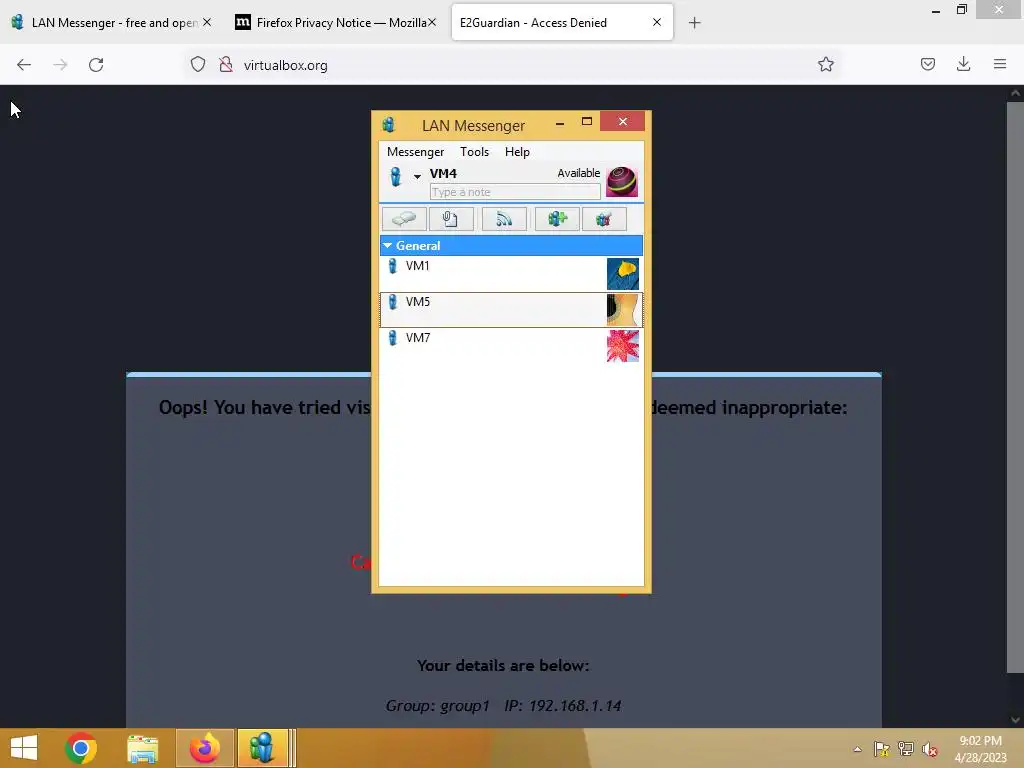The image size is (1024, 768).
Task: Reload the current page
Action: click(x=96, y=65)
